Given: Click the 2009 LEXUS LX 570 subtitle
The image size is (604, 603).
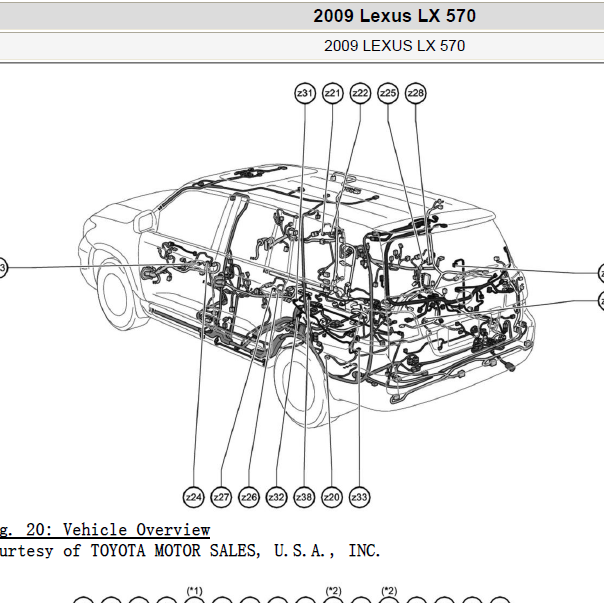Looking at the screenshot, I should coord(394,46).
